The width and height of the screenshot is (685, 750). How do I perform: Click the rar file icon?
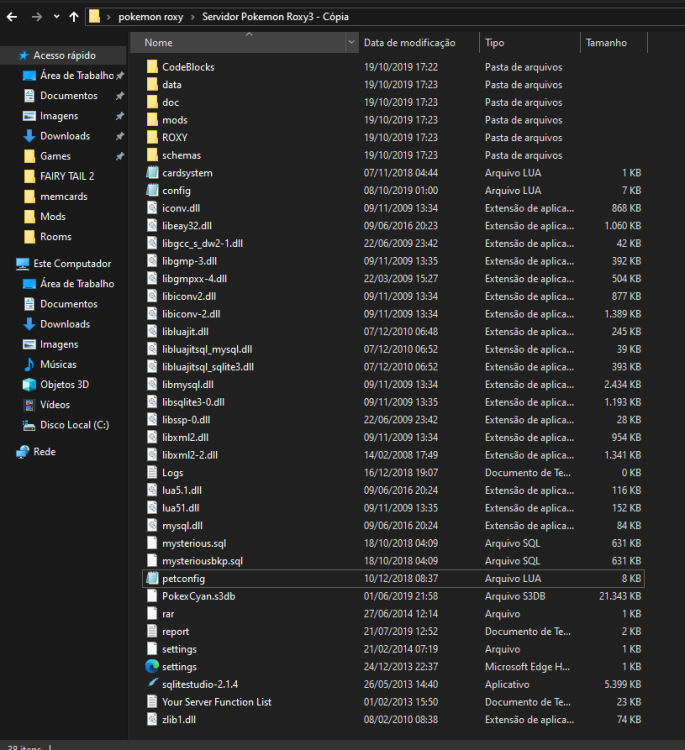pos(152,614)
